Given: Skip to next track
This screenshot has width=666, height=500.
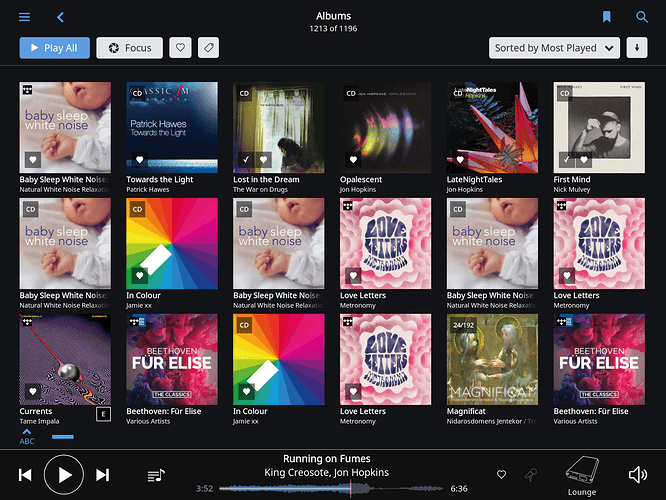Looking at the screenshot, I should point(102,475).
